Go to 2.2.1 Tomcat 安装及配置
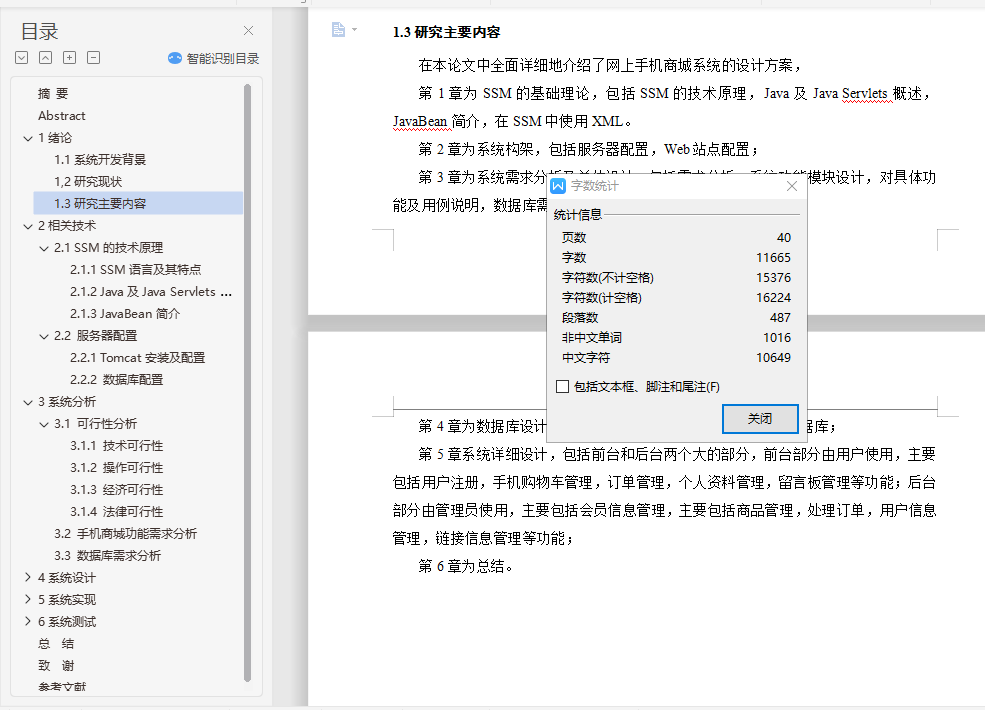Image resolution: width=985 pixels, height=710 pixels. 138,358
